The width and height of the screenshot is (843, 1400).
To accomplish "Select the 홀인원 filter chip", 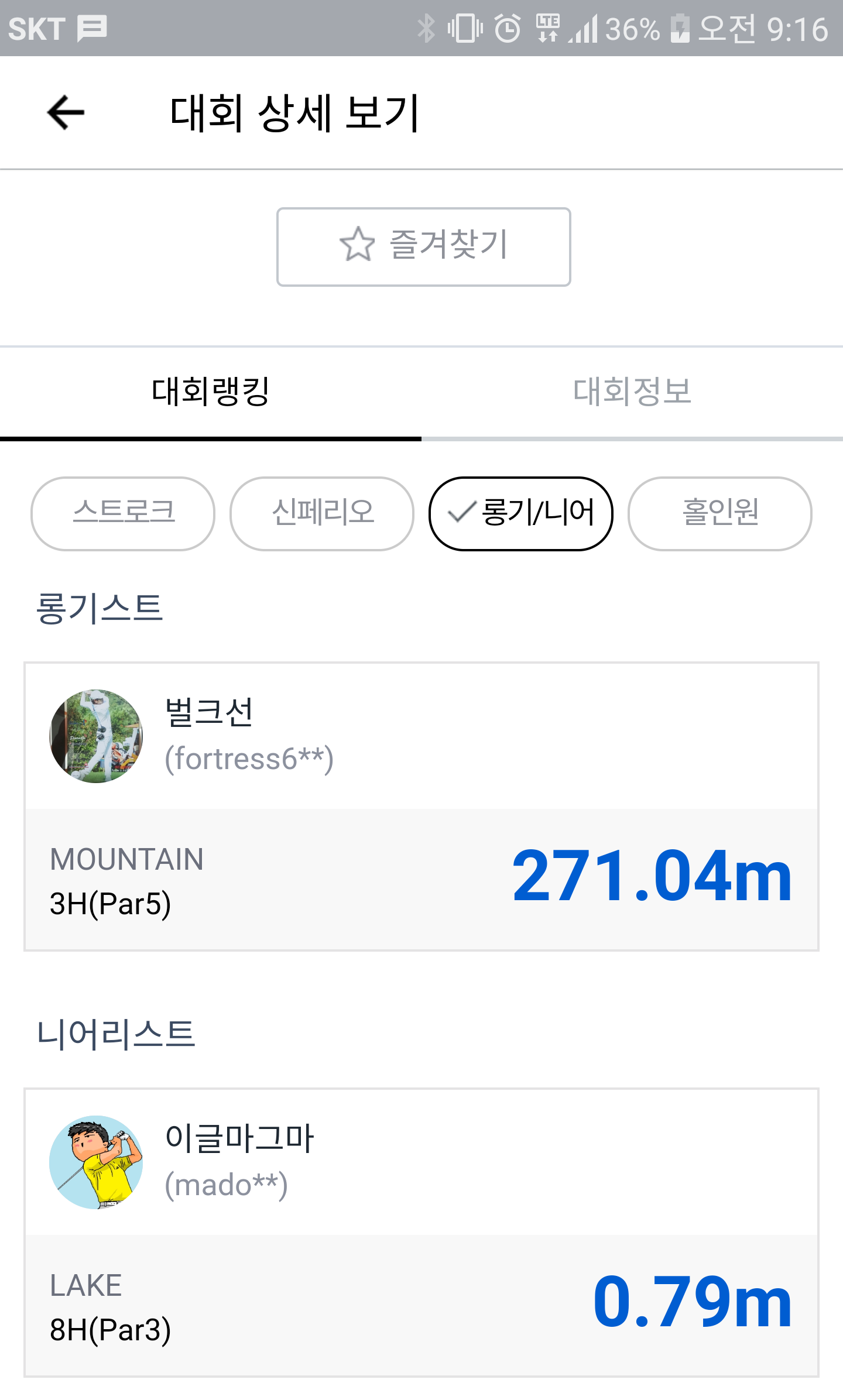I will click(720, 513).
